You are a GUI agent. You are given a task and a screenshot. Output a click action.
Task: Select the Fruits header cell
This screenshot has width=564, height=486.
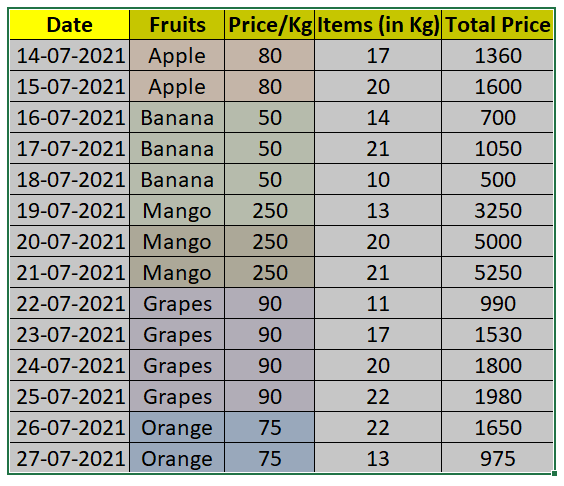click(x=177, y=24)
